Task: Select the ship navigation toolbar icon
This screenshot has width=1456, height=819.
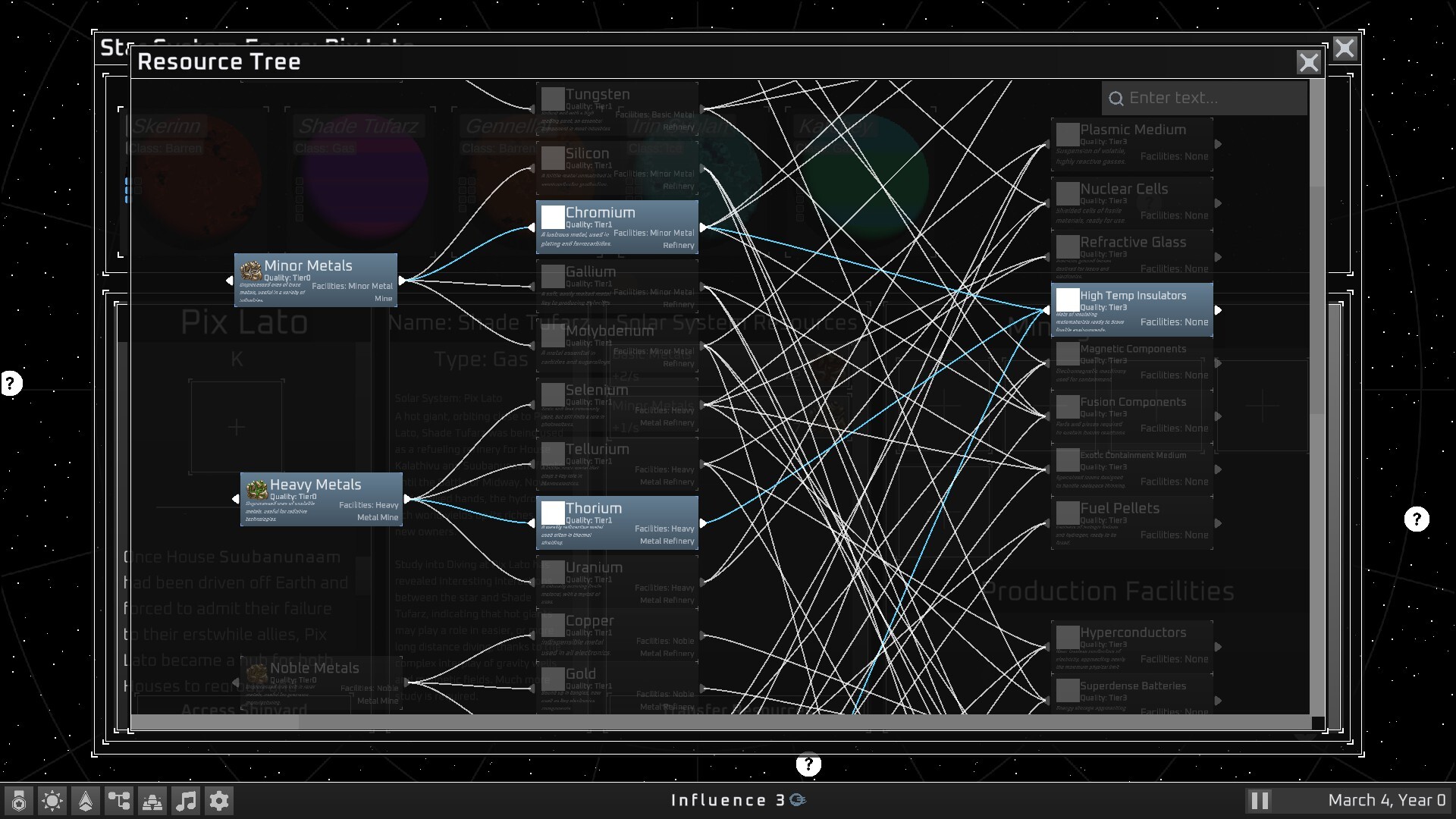Action: click(x=85, y=800)
